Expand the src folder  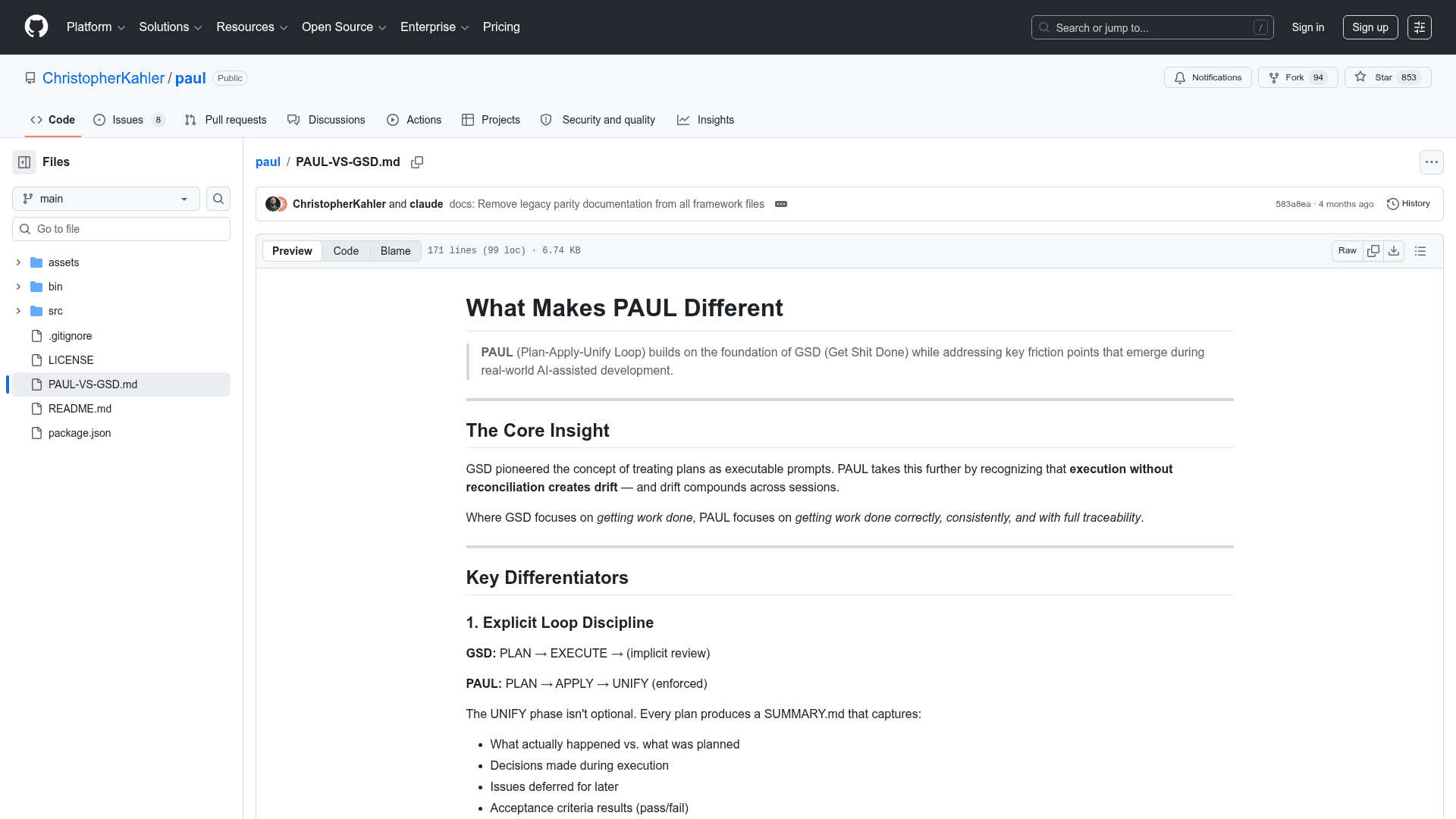tap(18, 311)
